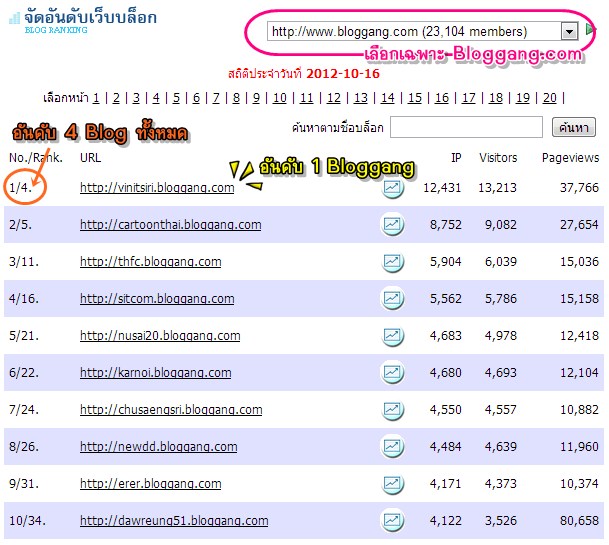This screenshot has width=609, height=545.
Task: Click the statistics date 2012-10-16
Action: (x=343, y=73)
